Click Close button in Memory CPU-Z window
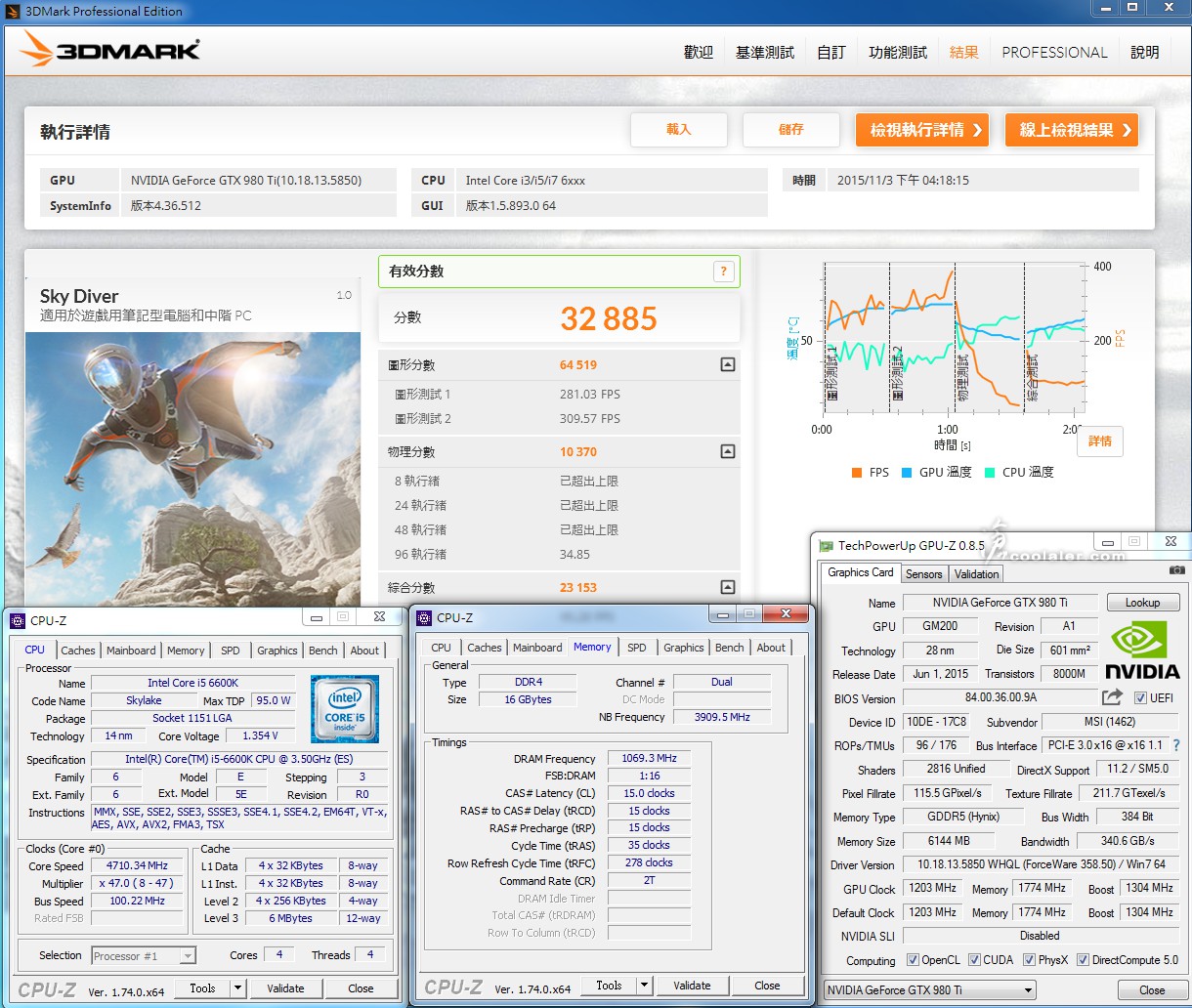Image resolution: width=1192 pixels, height=1008 pixels. pyautogui.click(x=767, y=985)
